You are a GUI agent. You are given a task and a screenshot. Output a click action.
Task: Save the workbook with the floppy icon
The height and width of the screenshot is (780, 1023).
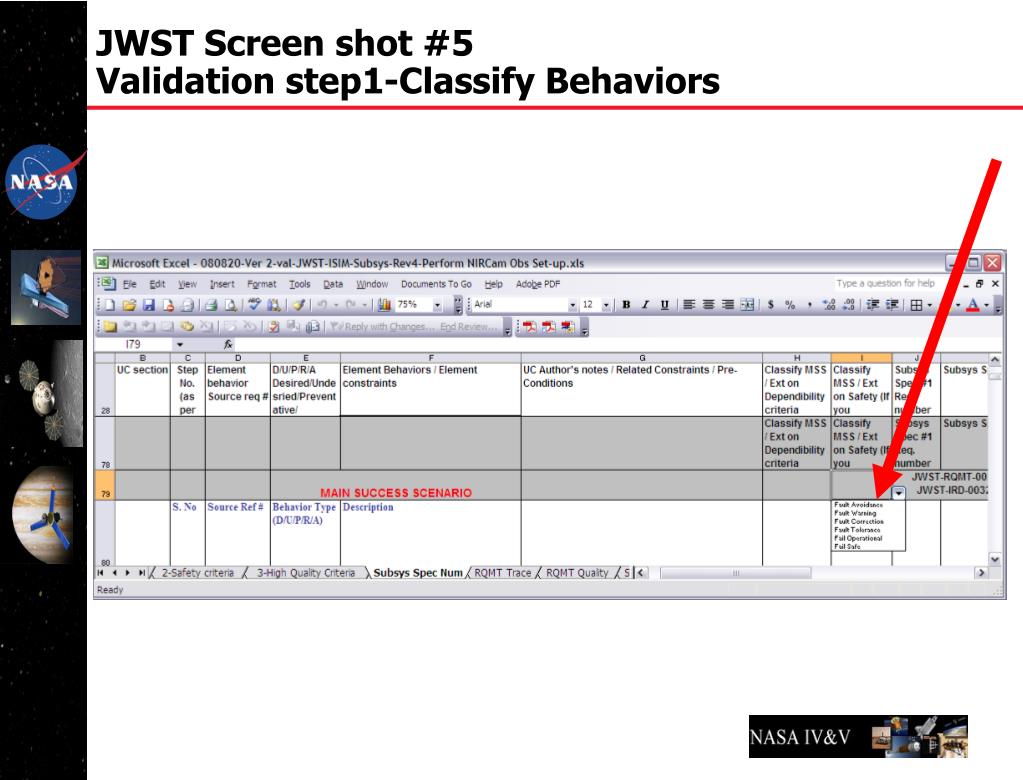[149, 305]
